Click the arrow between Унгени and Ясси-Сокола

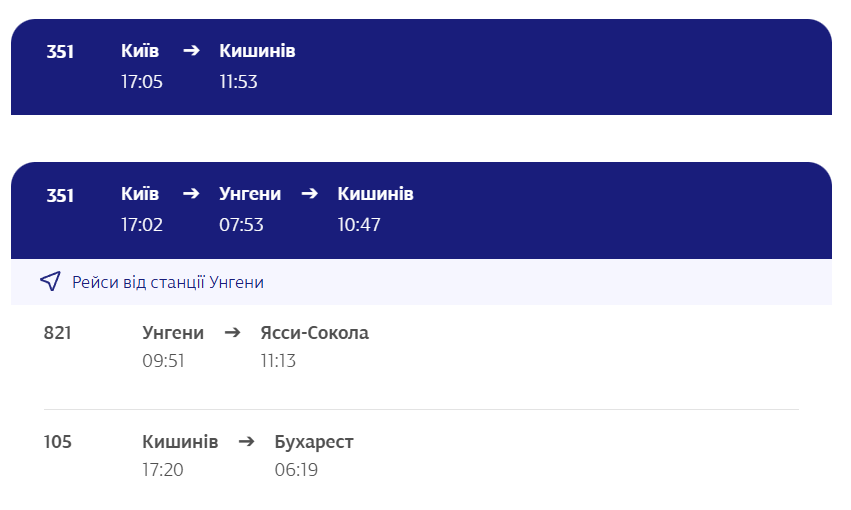tap(232, 333)
